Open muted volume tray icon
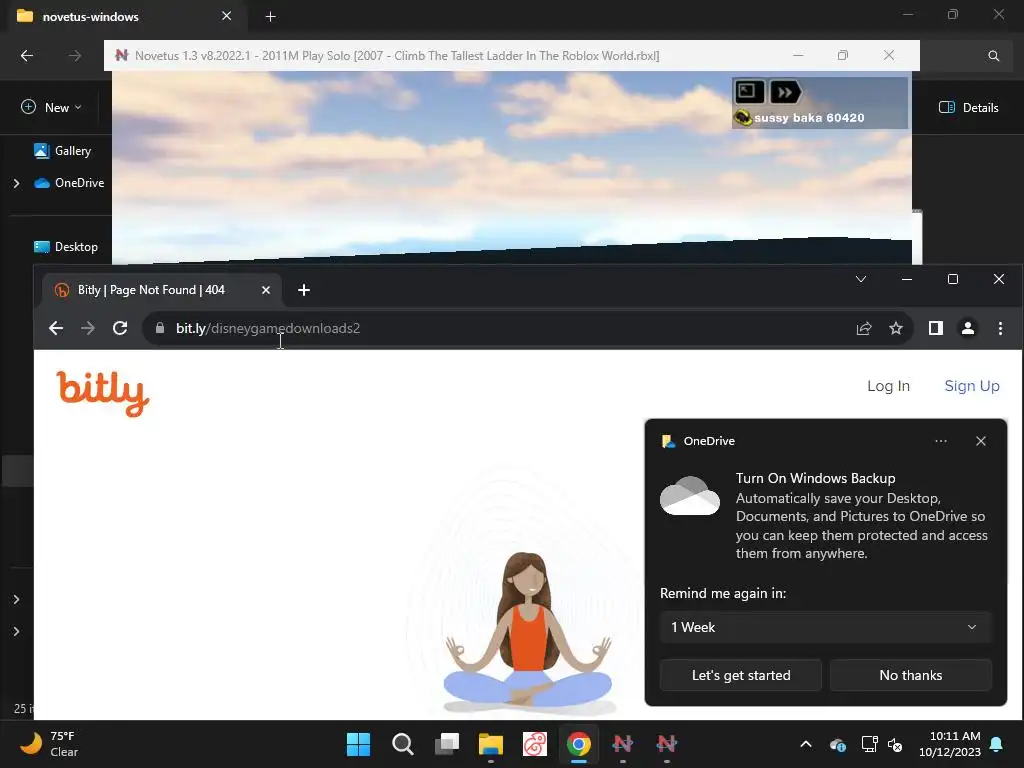The image size is (1024, 768). pyautogui.click(x=895, y=744)
